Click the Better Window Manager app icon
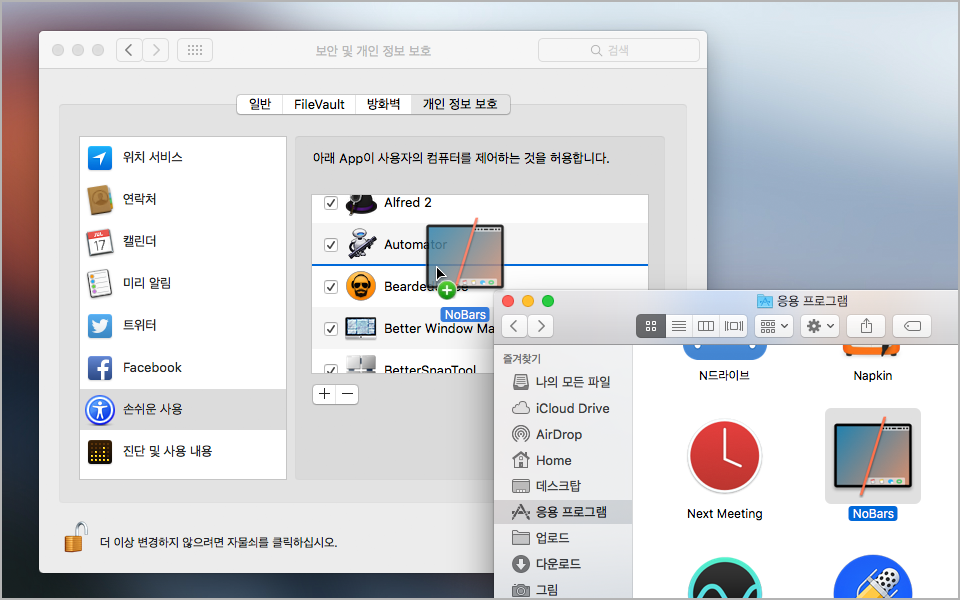960x600 pixels. click(x=361, y=328)
